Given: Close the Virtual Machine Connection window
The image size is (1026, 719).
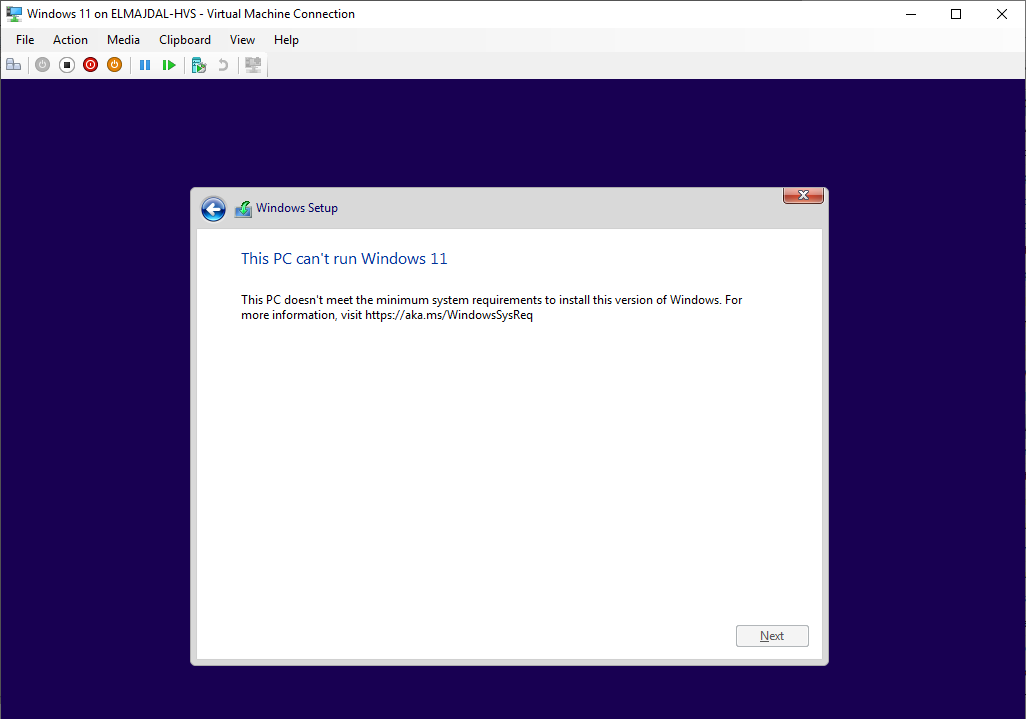Looking at the screenshot, I should (x=1002, y=14).
